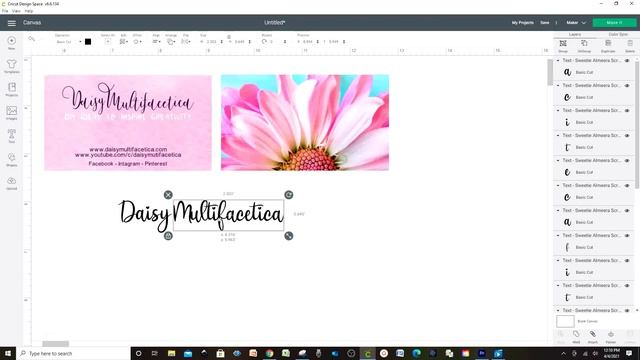Open the Align dropdown
640x360 pixels.
[x=157, y=42]
